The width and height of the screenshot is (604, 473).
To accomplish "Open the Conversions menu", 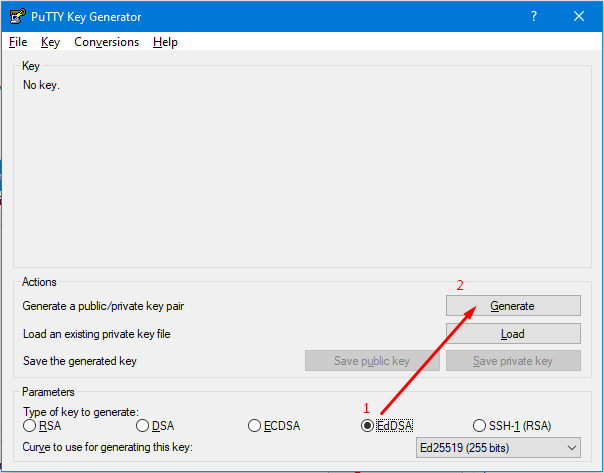I will coord(106,42).
